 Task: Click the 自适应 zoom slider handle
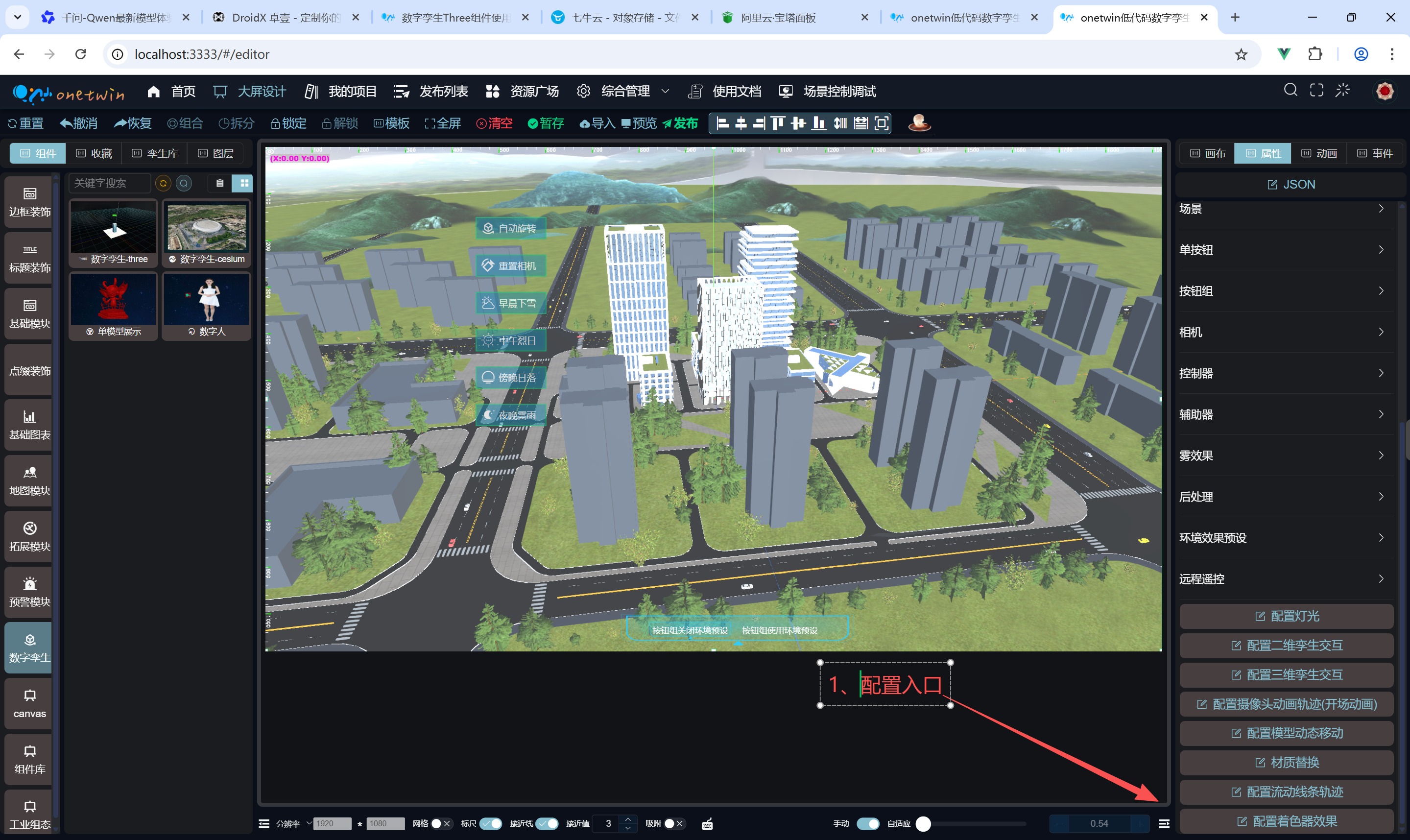coord(923,824)
